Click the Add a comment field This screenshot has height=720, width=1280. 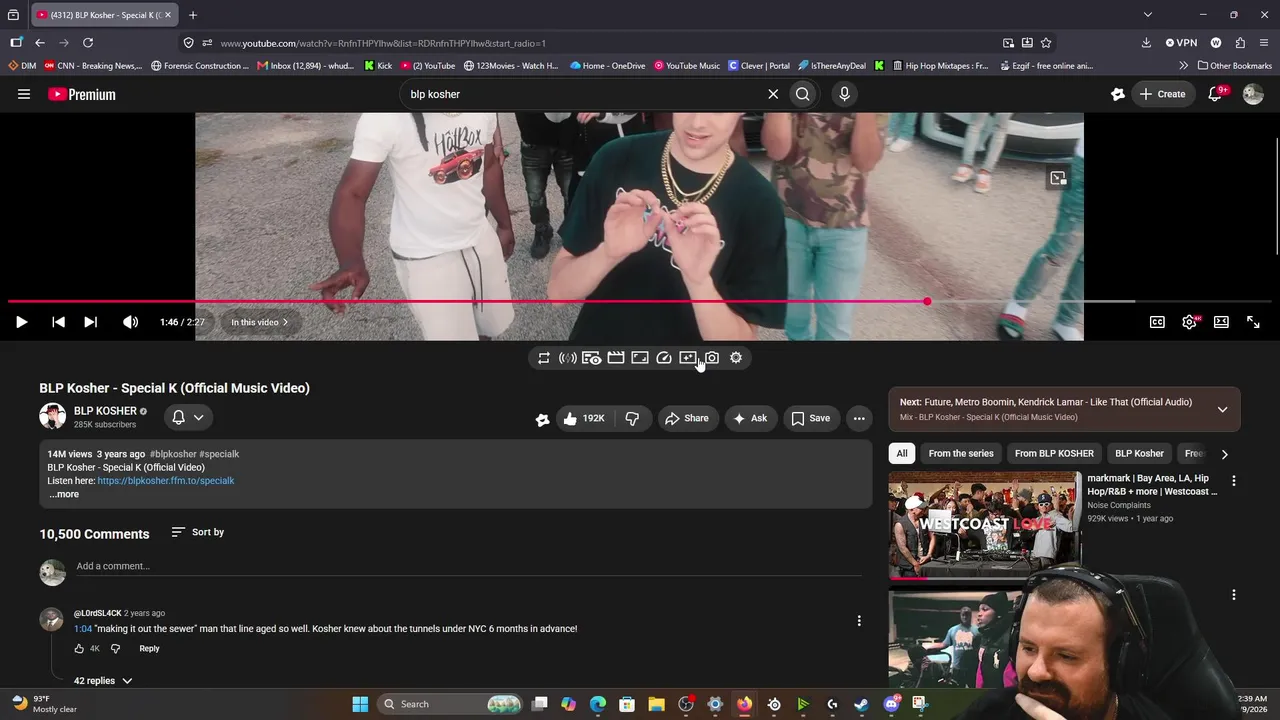click(x=468, y=566)
